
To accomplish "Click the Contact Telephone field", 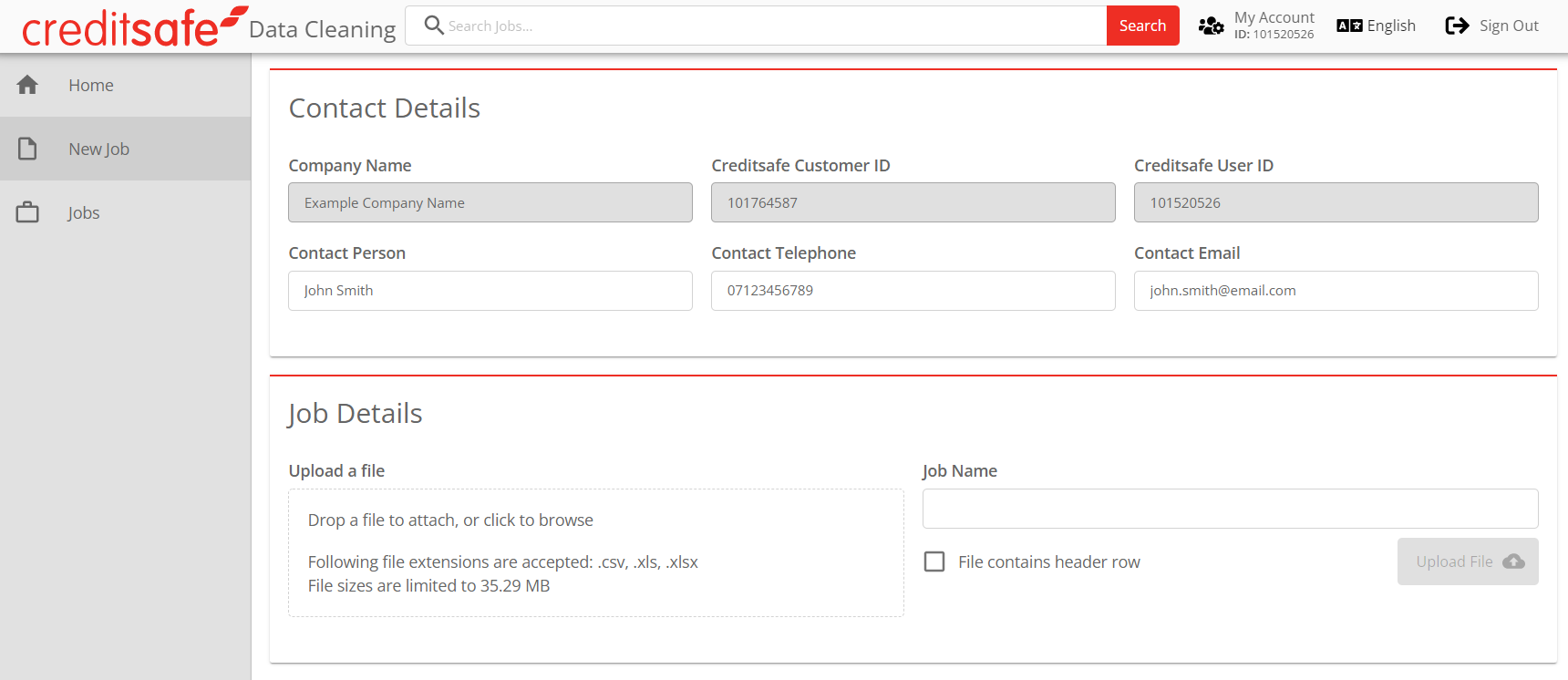I will pos(913,291).
